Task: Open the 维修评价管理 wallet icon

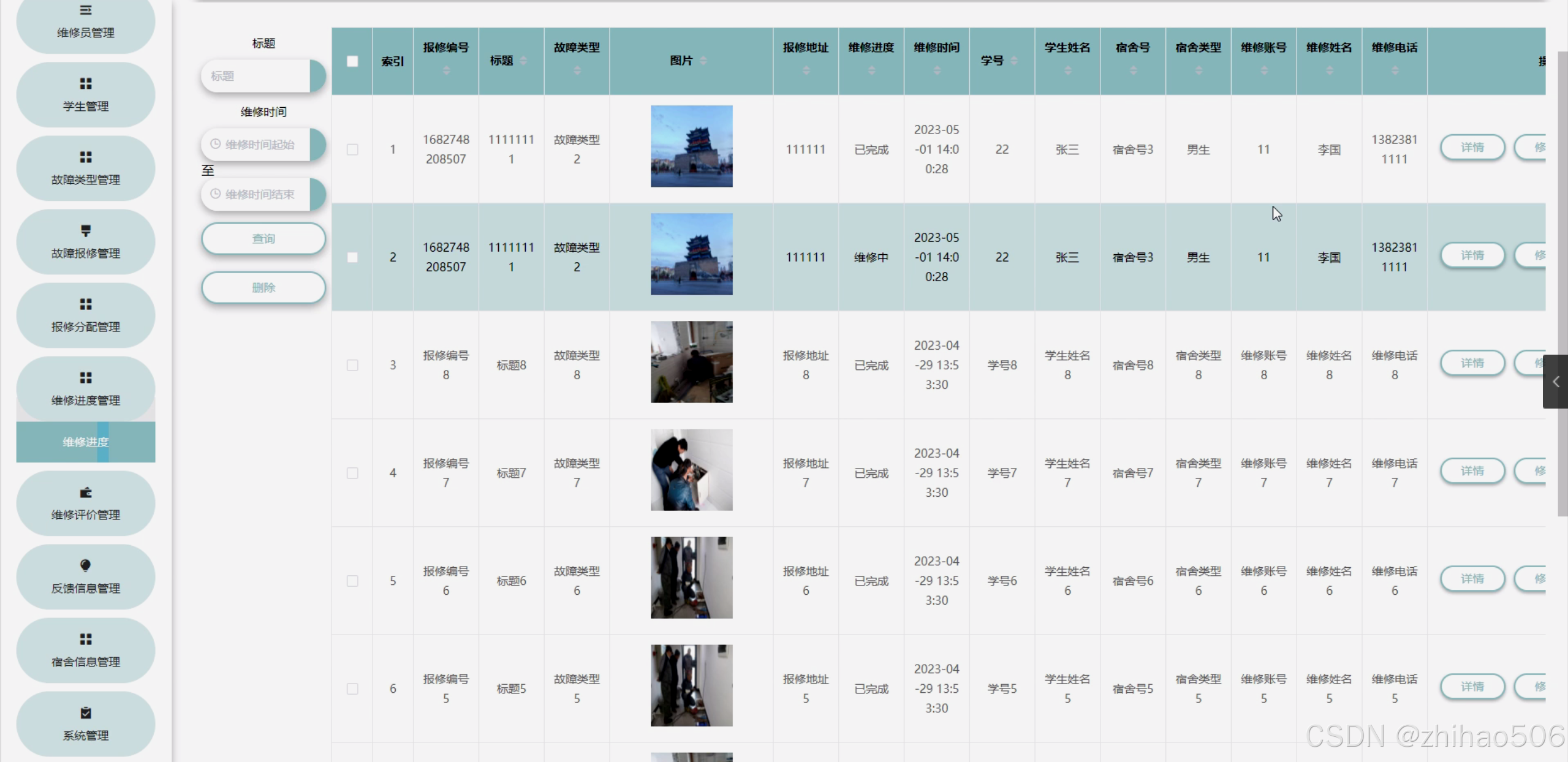Action: pos(85,492)
